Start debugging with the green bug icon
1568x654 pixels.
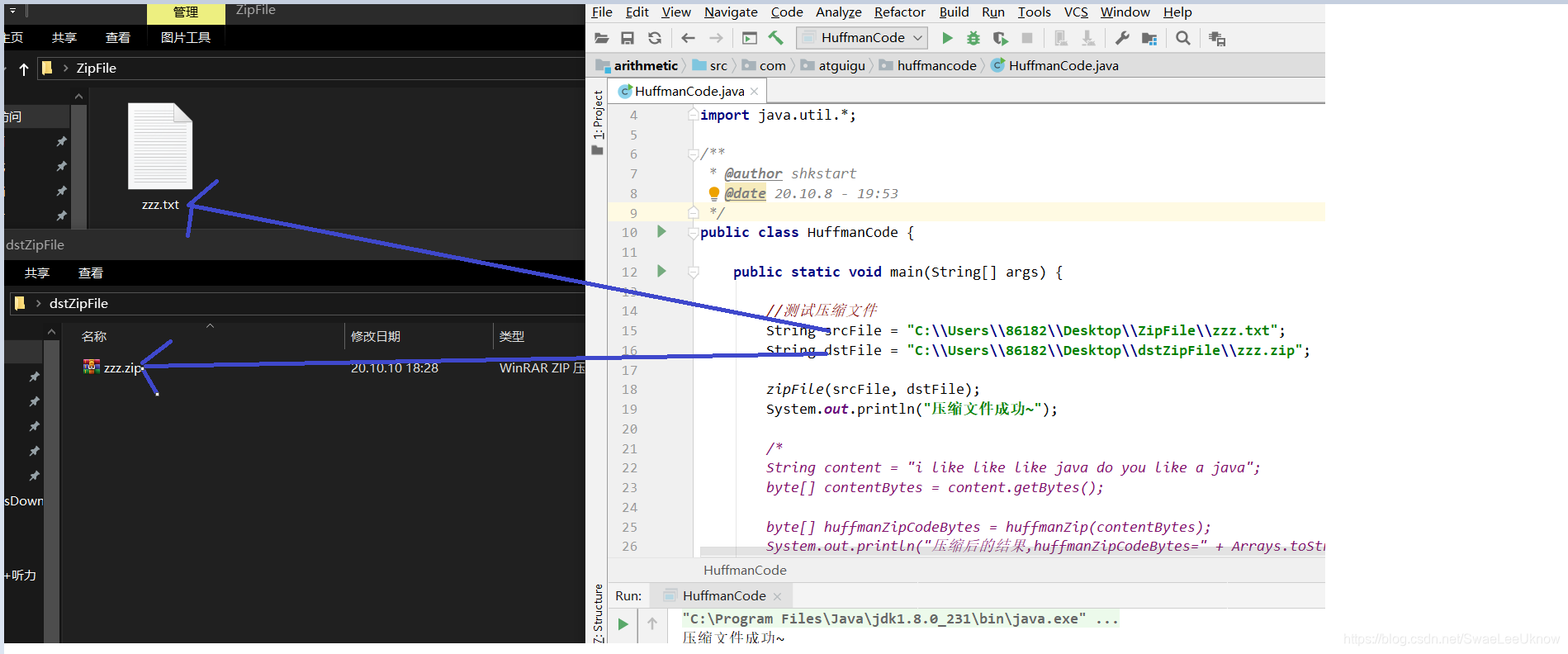973,38
